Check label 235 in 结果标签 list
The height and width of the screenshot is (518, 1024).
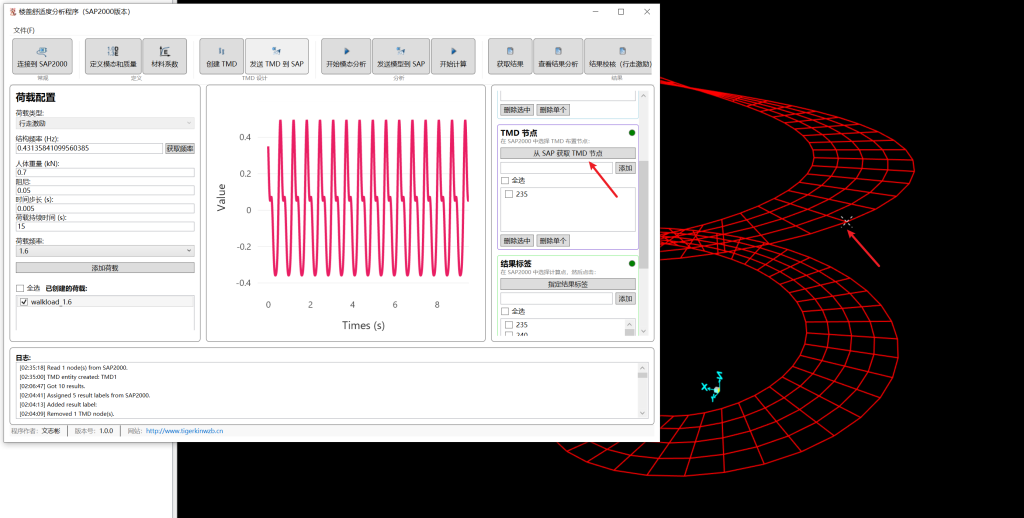509,325
